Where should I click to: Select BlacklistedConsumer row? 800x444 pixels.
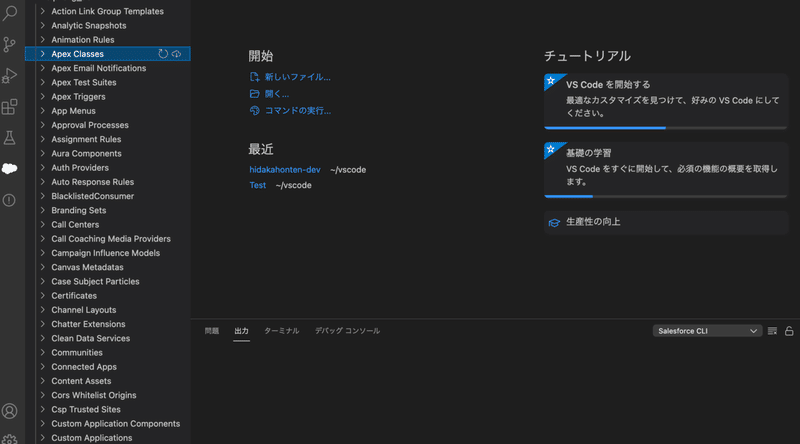click(108, 196)
